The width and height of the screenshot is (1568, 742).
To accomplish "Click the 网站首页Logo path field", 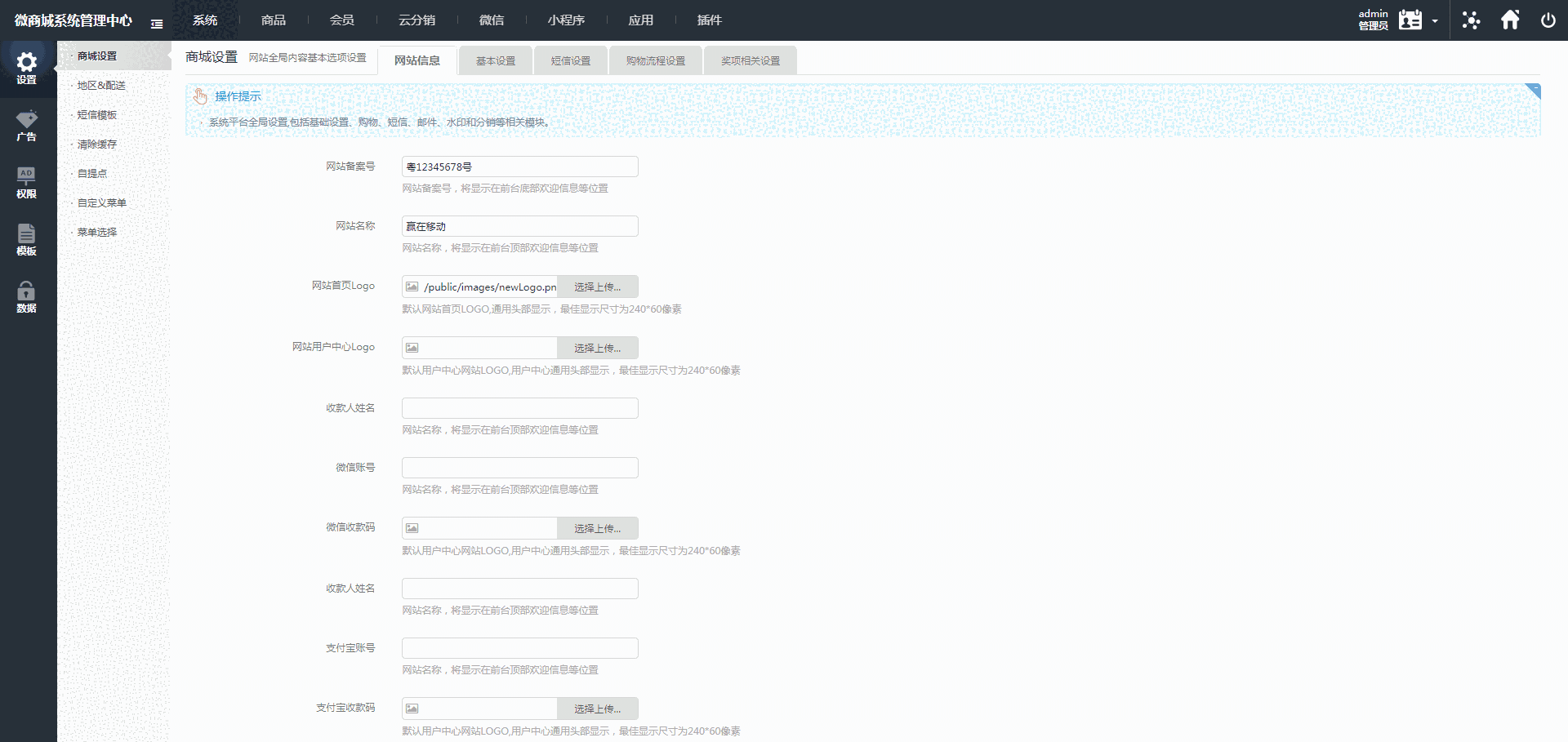I will (490, 287).
